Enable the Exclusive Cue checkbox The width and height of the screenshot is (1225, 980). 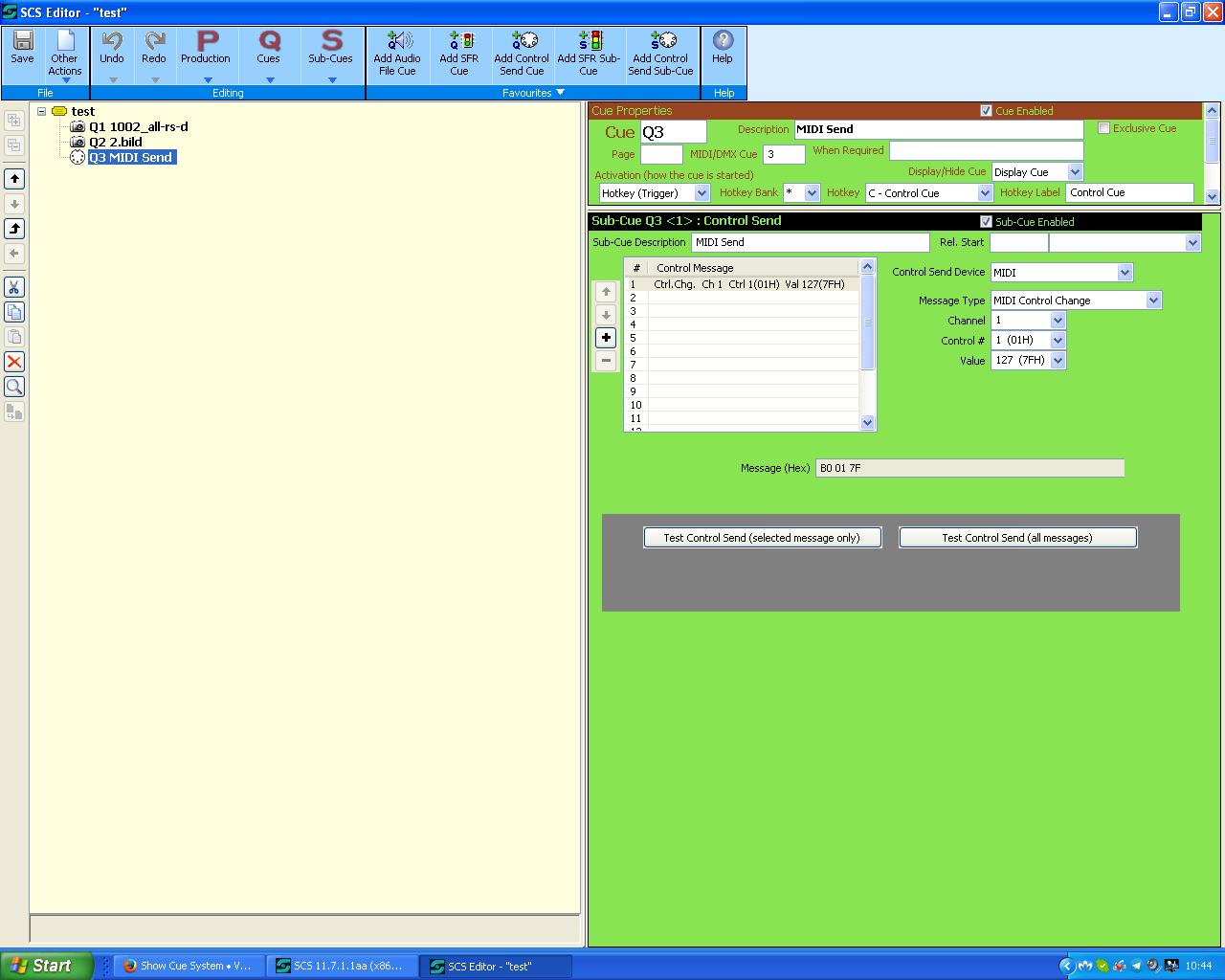click(1103, 128)
